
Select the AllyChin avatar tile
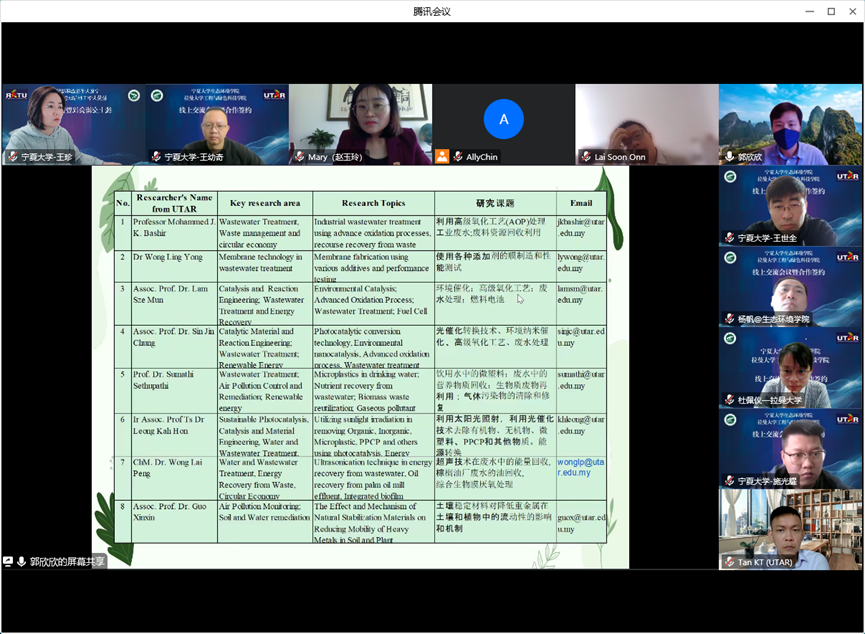pyautogui.click(x=503, y=120)
